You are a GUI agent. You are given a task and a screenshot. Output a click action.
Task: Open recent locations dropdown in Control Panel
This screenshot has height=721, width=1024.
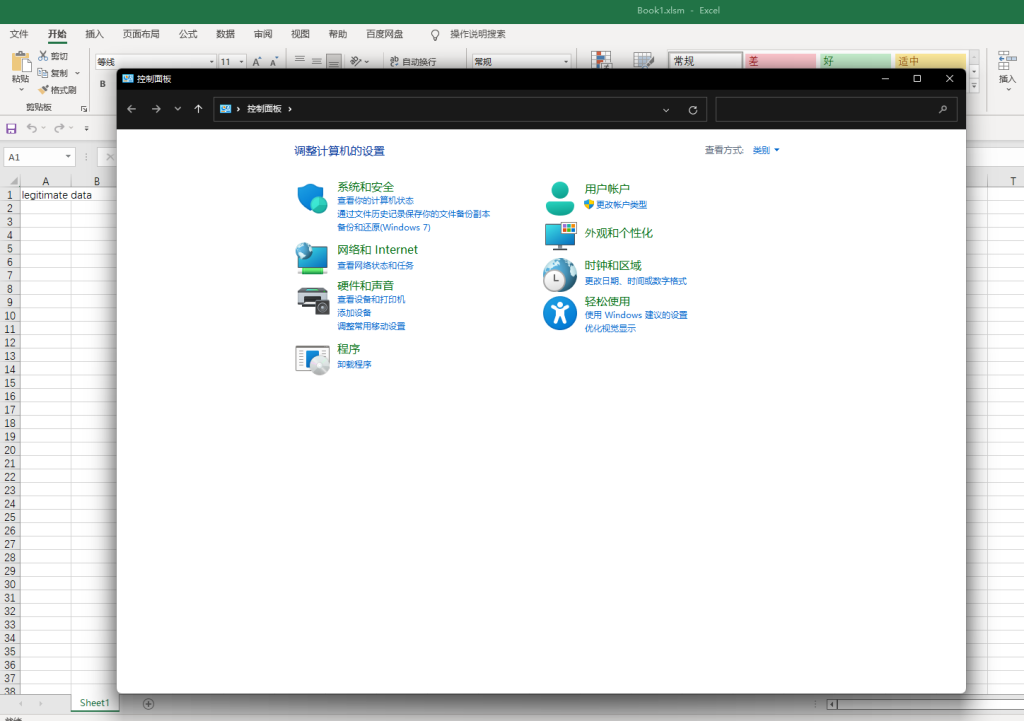click(x=178, y=109)
